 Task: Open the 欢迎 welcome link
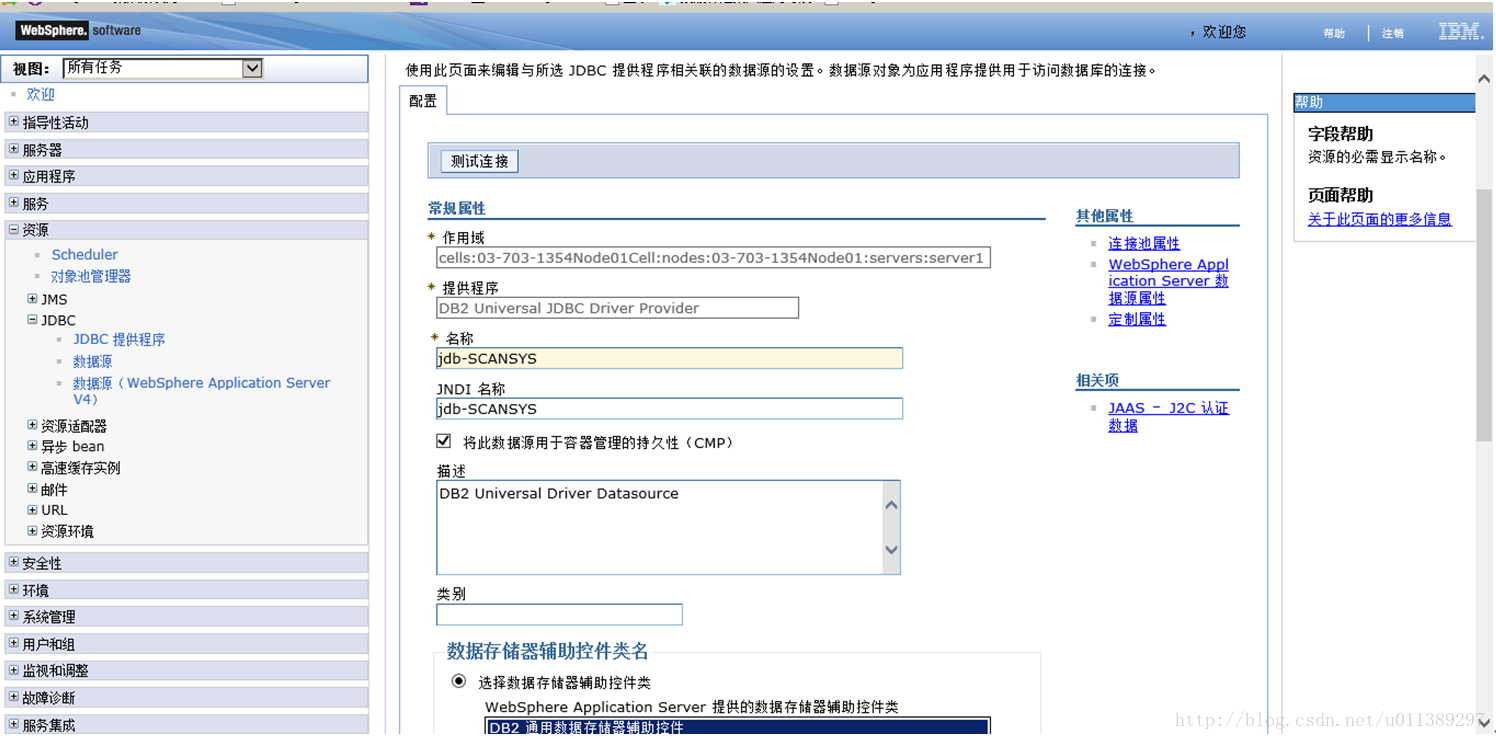[41, 94]
